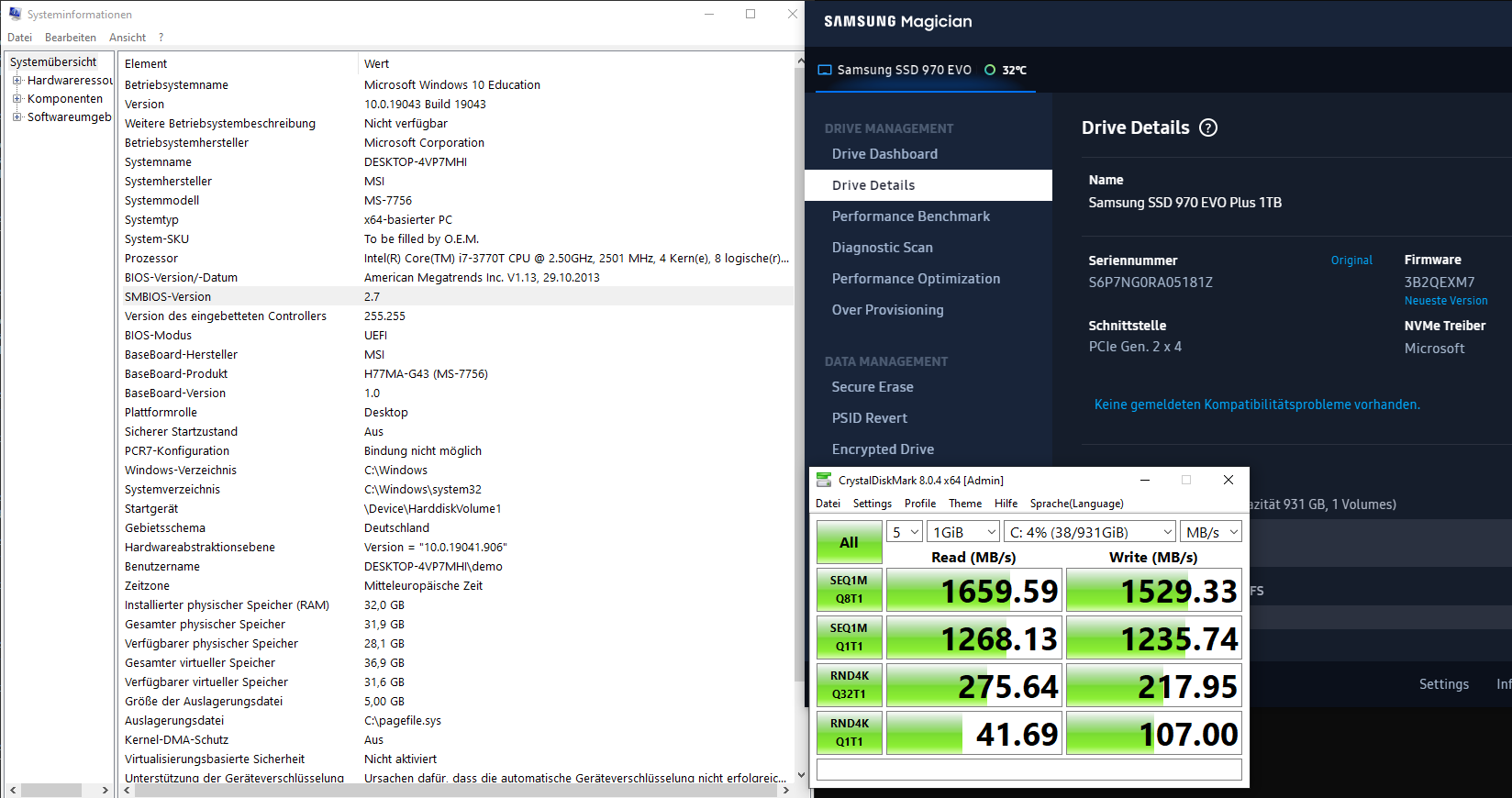Maximize the Systeminformationen window
The width and height of the screenshot is (1512, 798).
coord(750,14)
